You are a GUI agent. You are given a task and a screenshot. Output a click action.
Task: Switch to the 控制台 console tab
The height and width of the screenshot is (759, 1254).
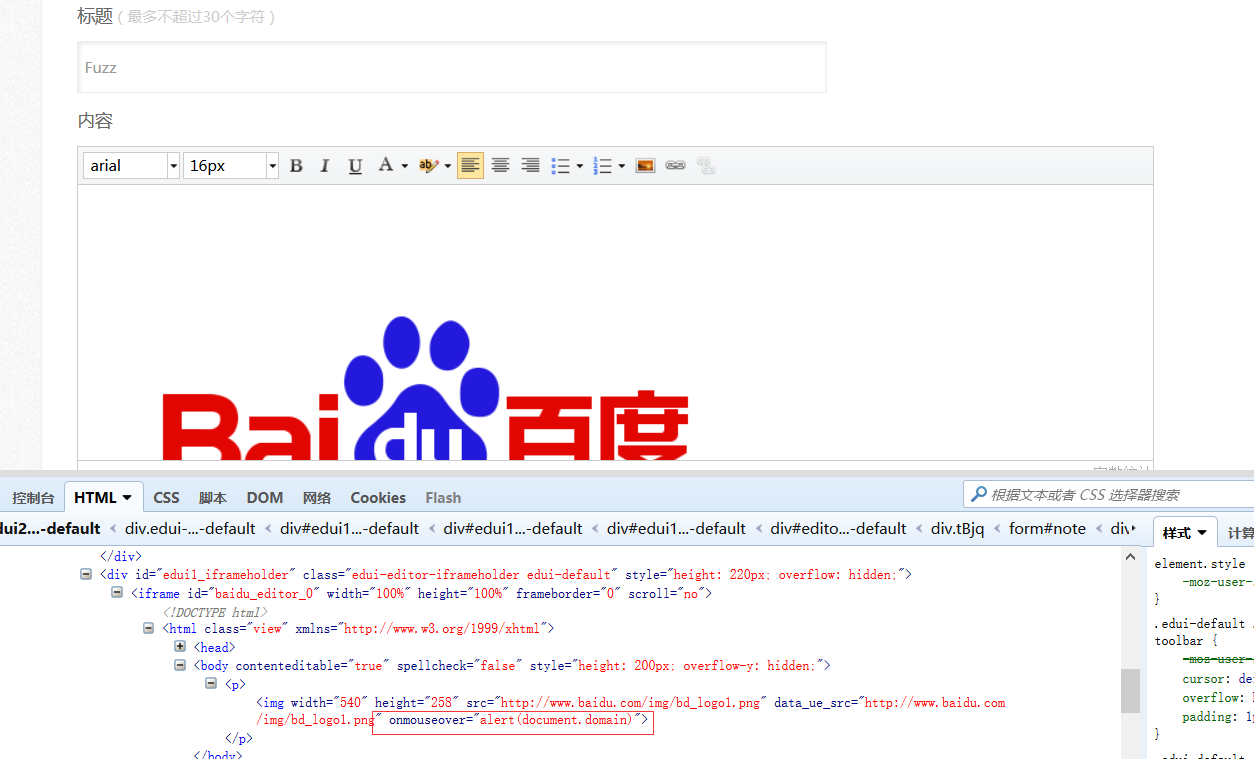(x=33, y=497)
